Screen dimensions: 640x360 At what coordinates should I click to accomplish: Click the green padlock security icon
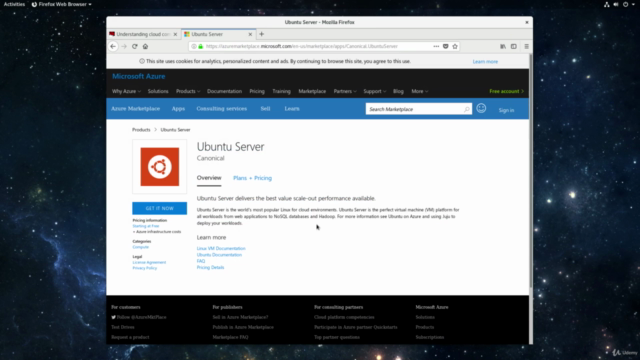click(x=200, y=47)
